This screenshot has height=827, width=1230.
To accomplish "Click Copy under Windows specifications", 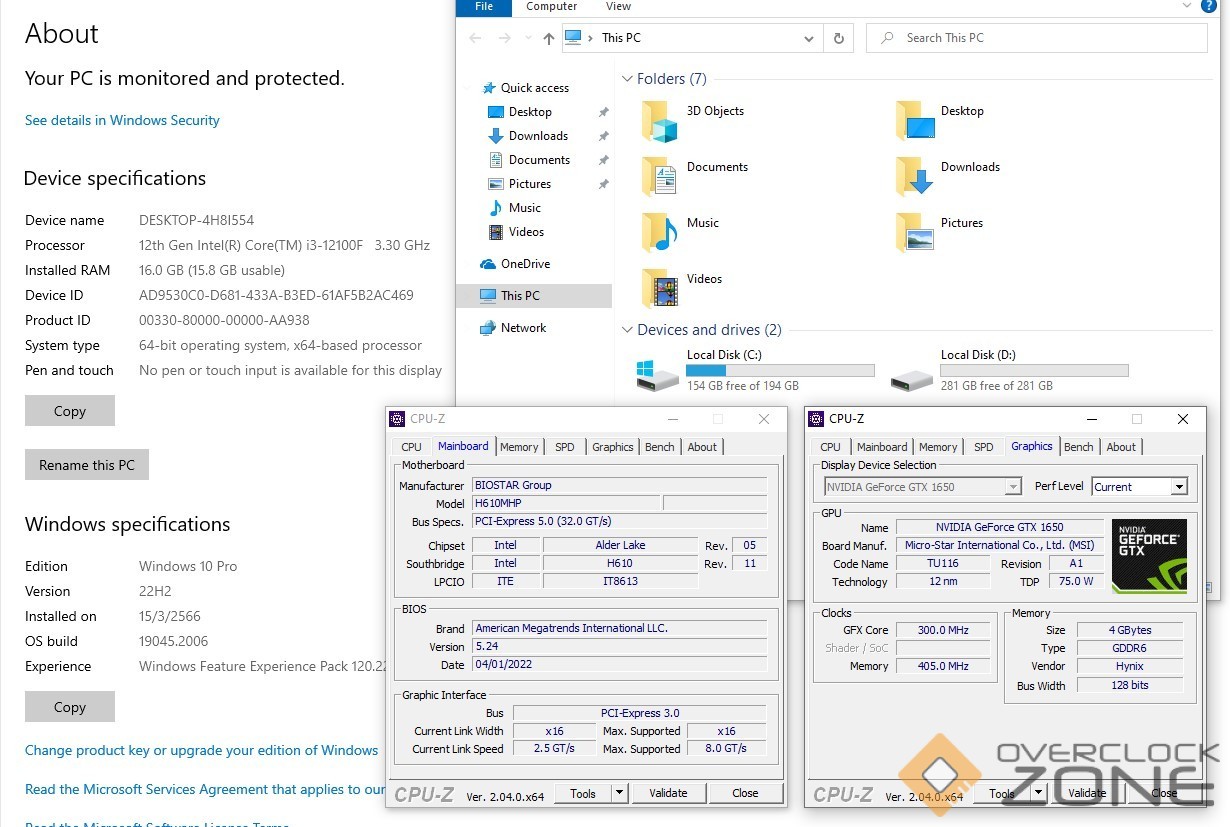I will 70,707.
